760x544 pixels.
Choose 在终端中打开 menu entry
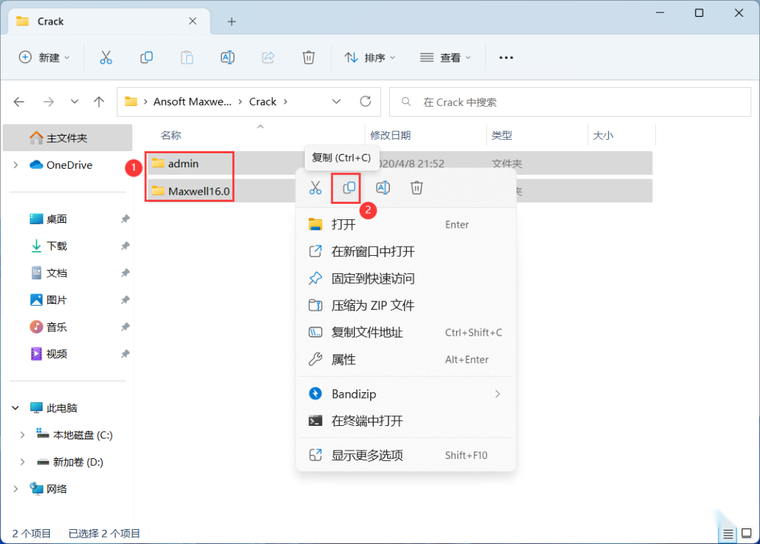click(406, 421)
